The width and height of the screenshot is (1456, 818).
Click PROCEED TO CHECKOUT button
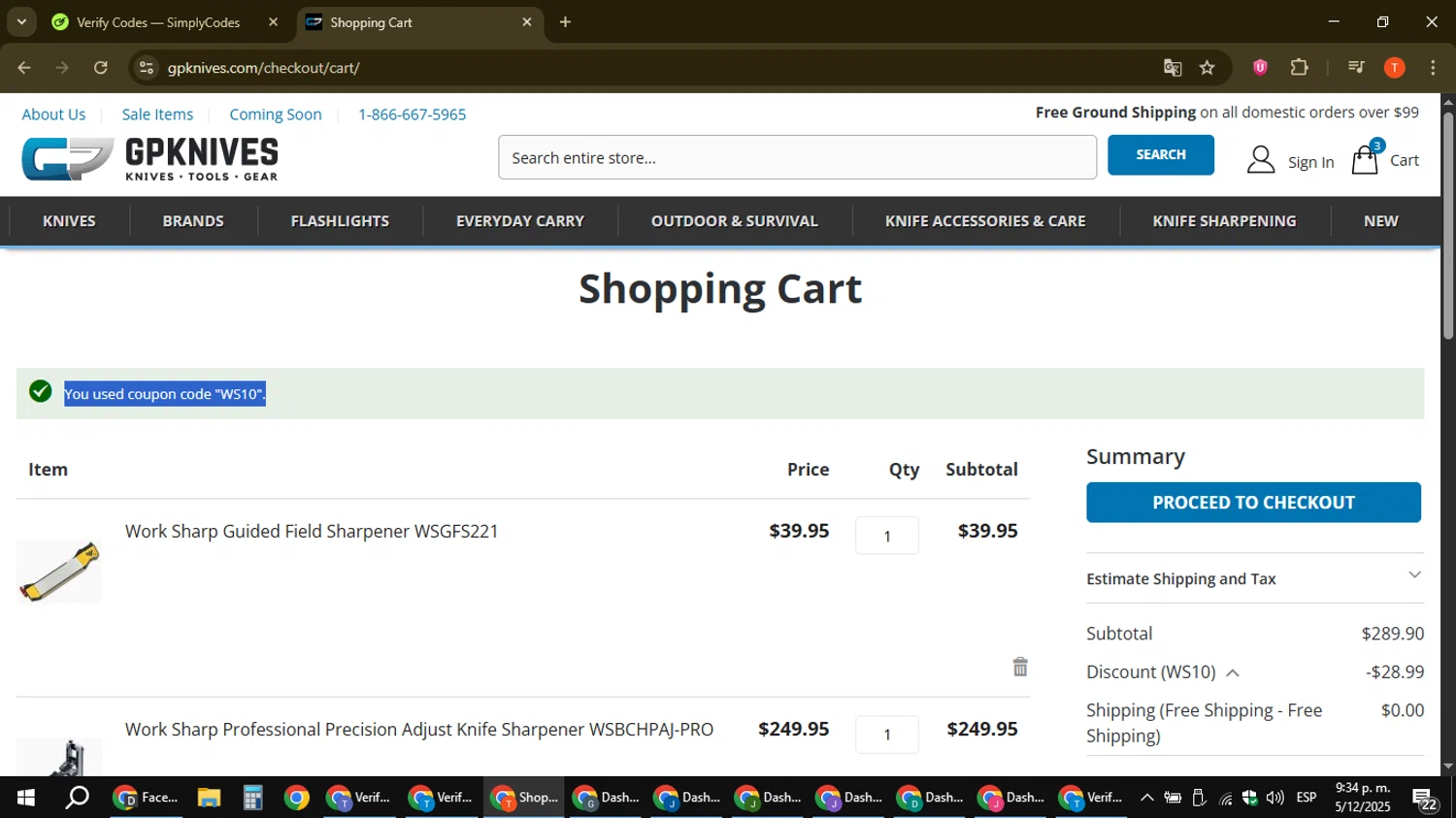[1253, 503]
